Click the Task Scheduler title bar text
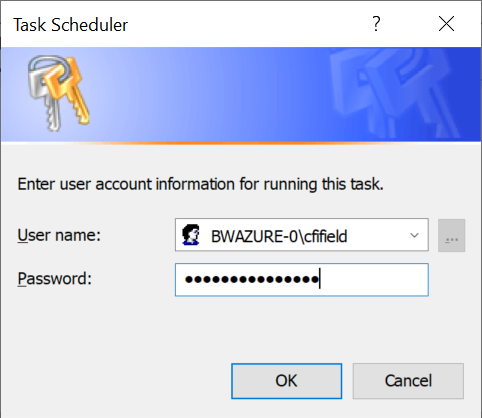Screen dimensions: 482x418 coord(71,25)
